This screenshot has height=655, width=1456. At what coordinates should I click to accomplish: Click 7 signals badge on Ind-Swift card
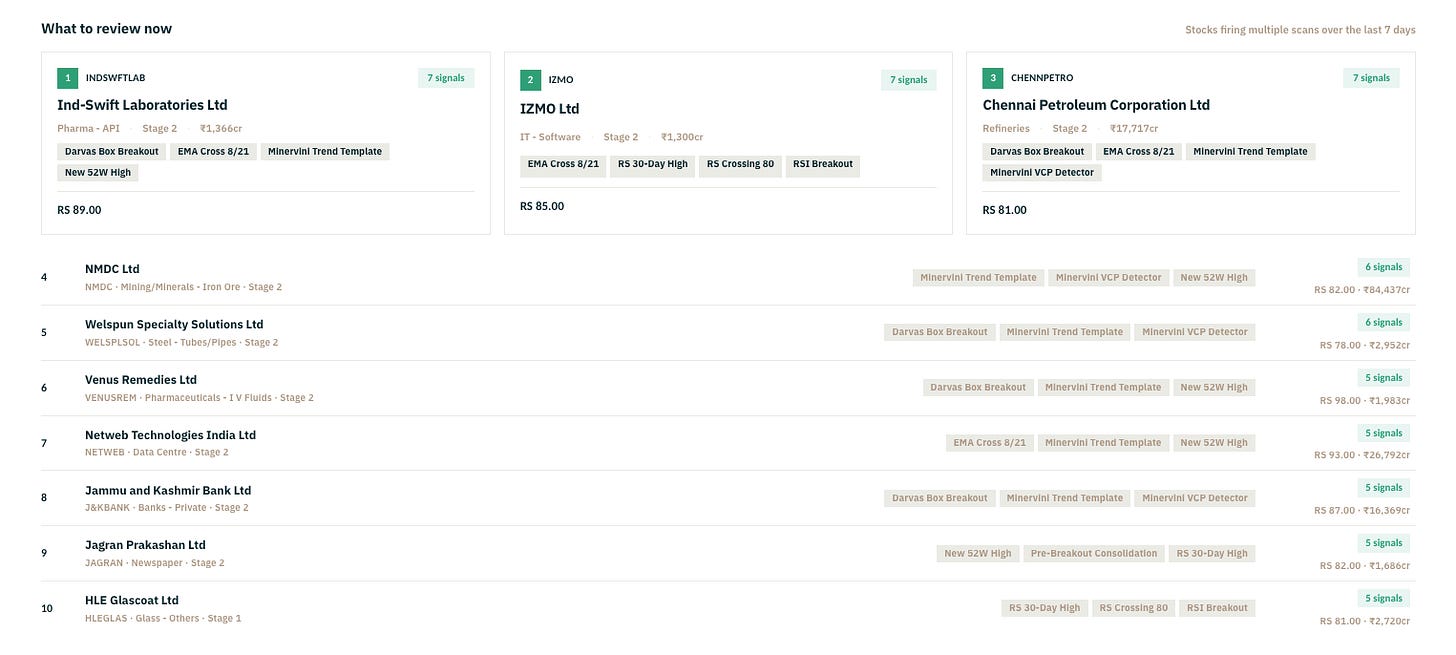(x=446, y=78)
